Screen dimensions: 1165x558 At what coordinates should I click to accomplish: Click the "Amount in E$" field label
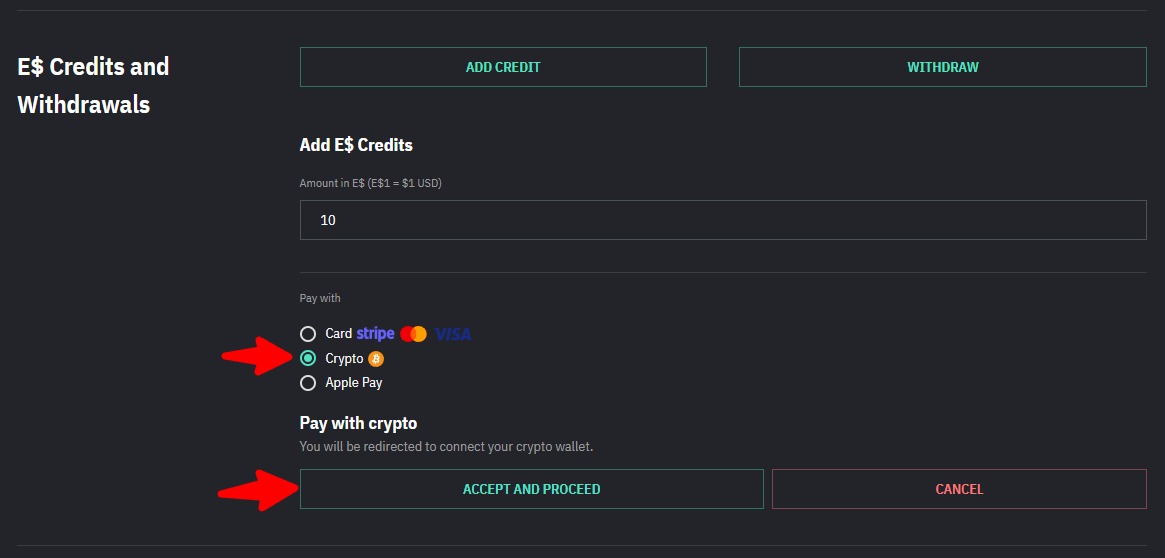(x=370, y=183)
